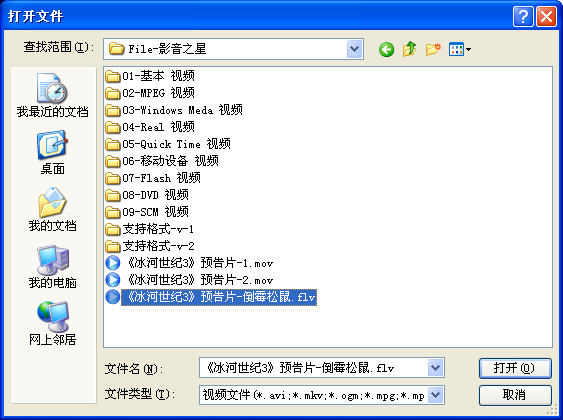The height and width of the screenshot is (420, 563).
Task: Select the 支持格式-v-2 folder
Action: (150, 246)
